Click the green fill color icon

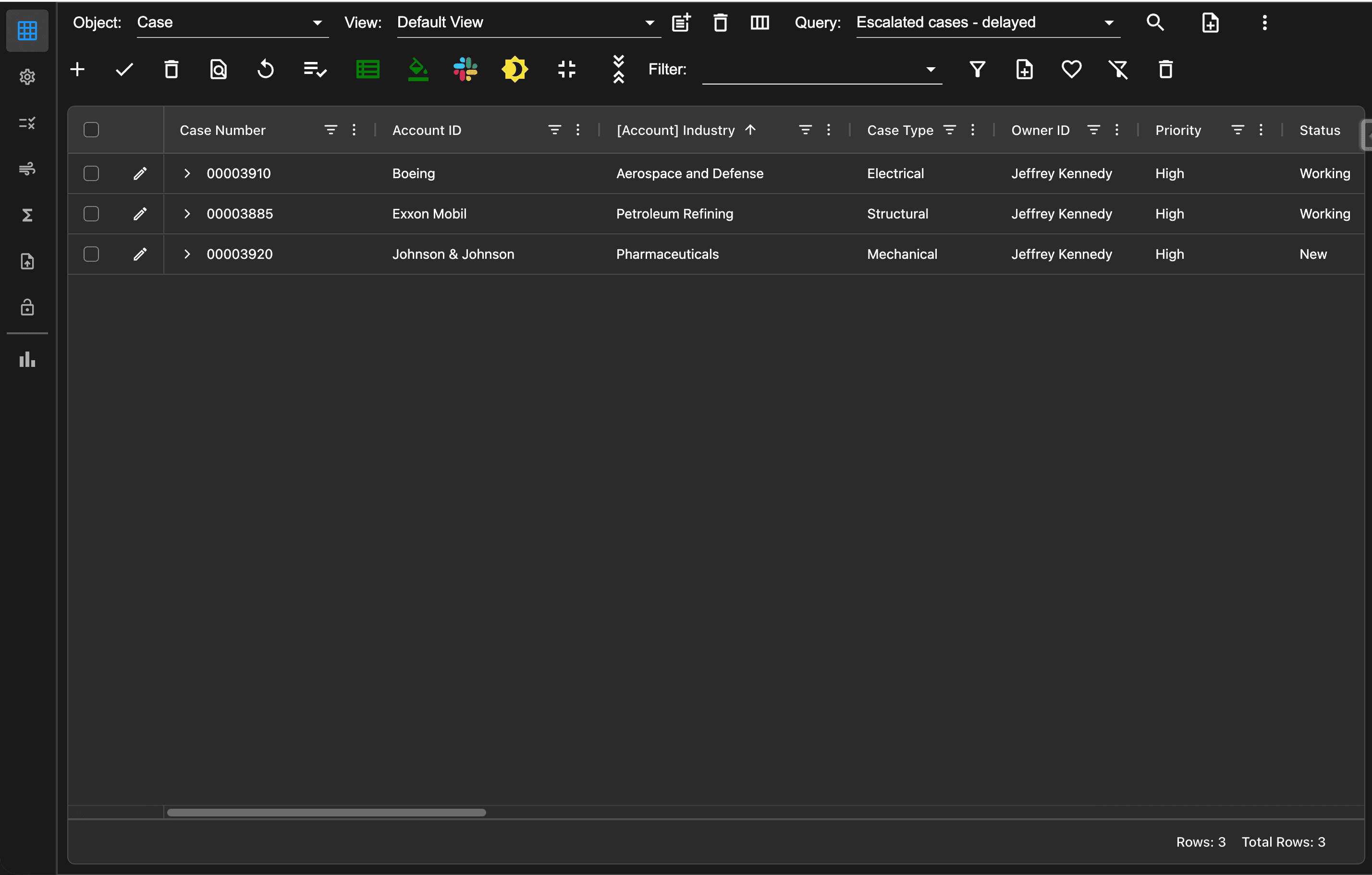(418, 70)
